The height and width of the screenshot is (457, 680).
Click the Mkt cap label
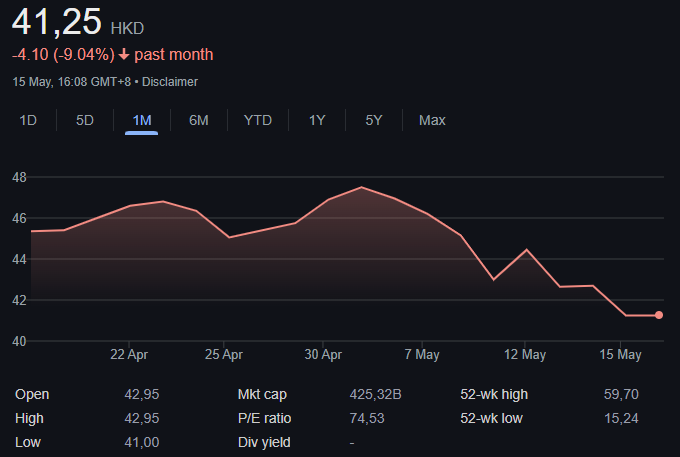[x=262, y=395]
